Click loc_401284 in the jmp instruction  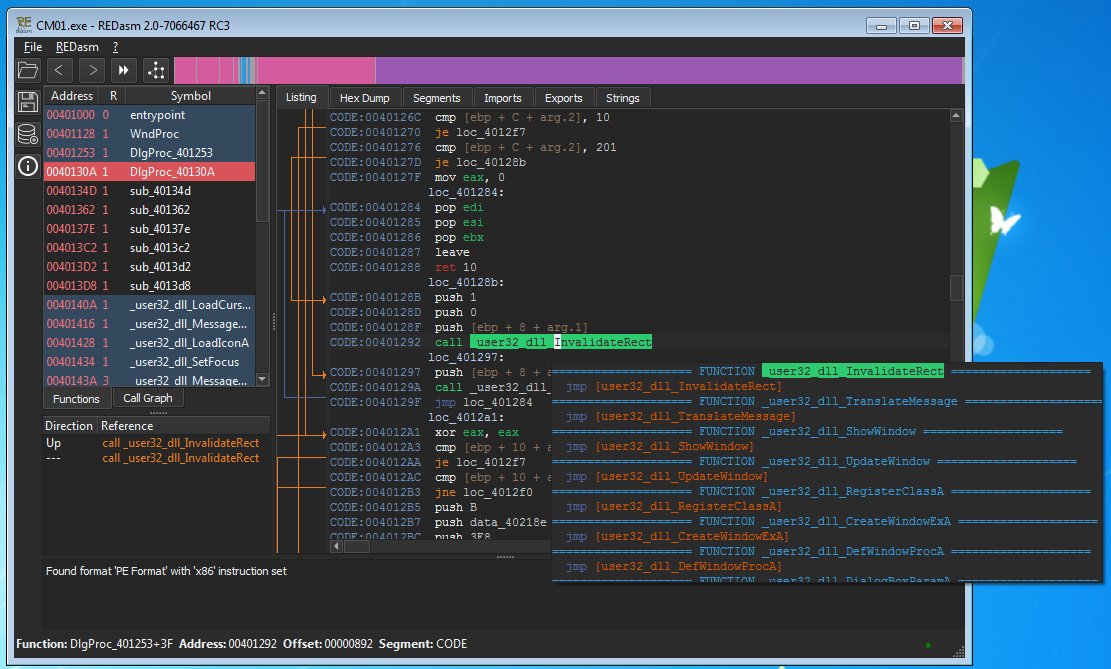tap(497, 403)
